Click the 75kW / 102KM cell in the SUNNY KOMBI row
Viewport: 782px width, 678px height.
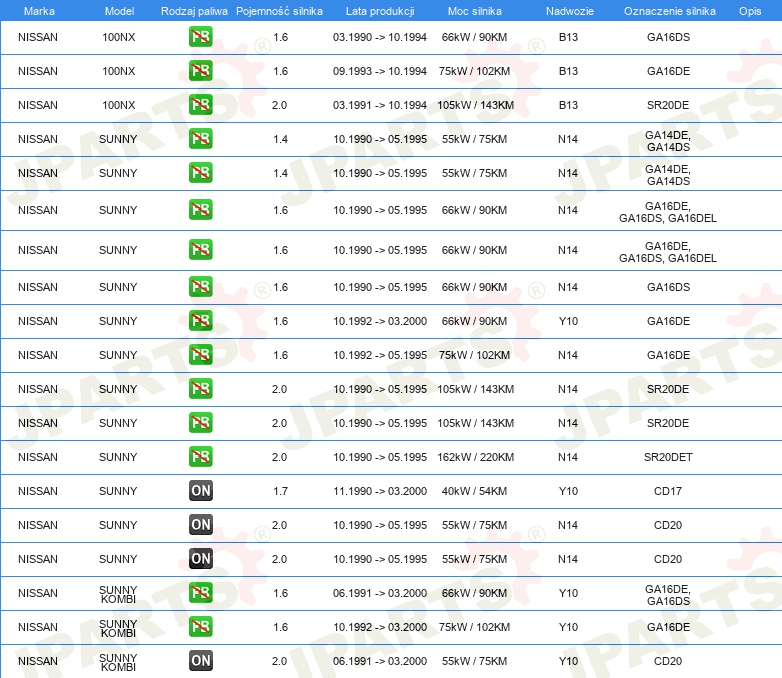pyautogui.click(x=474, y=627)
